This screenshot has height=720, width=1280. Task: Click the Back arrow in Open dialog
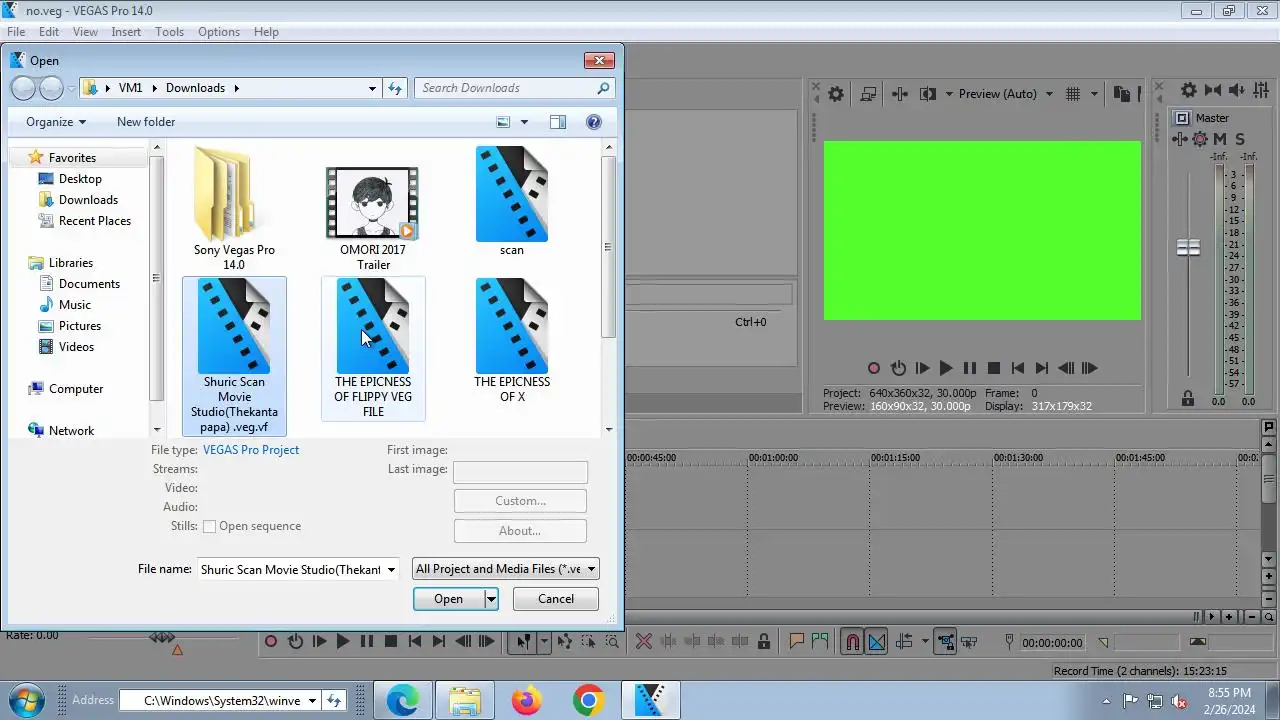point(23,88)
